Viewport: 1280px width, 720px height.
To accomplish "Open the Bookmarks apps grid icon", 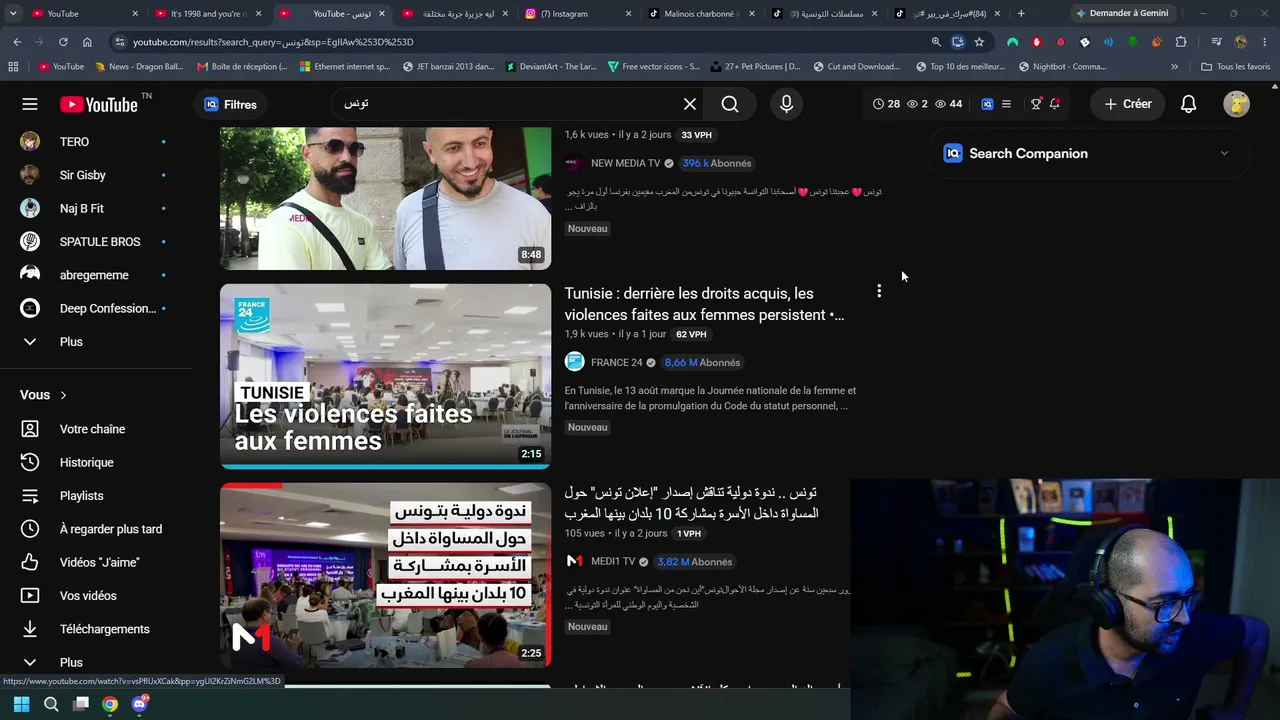I will 13,67.
